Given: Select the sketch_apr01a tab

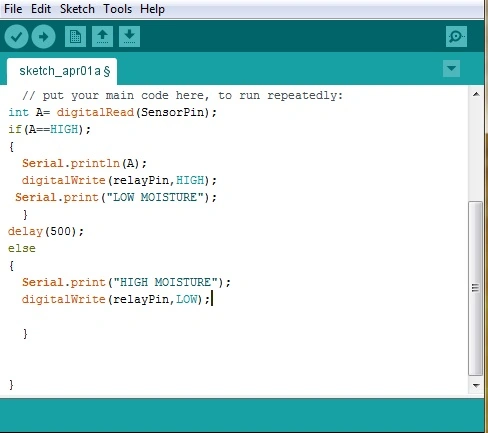Looking at the screenshot, I should tap(62, 71).
